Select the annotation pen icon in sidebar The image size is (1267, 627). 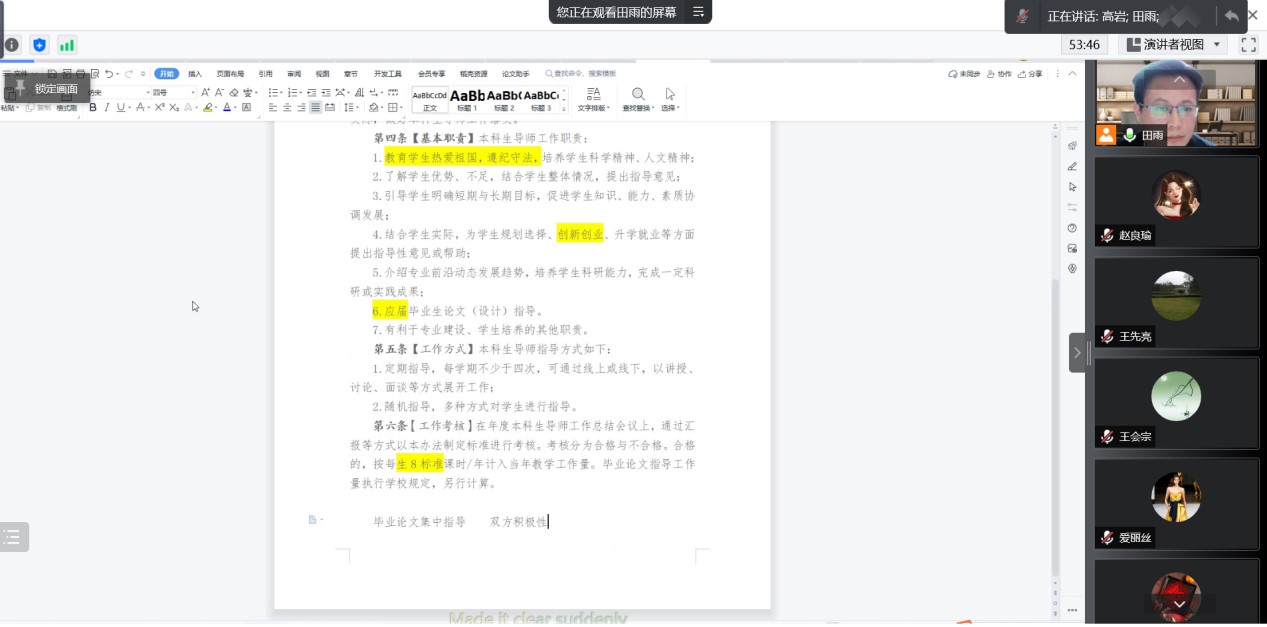(1071, 166)
